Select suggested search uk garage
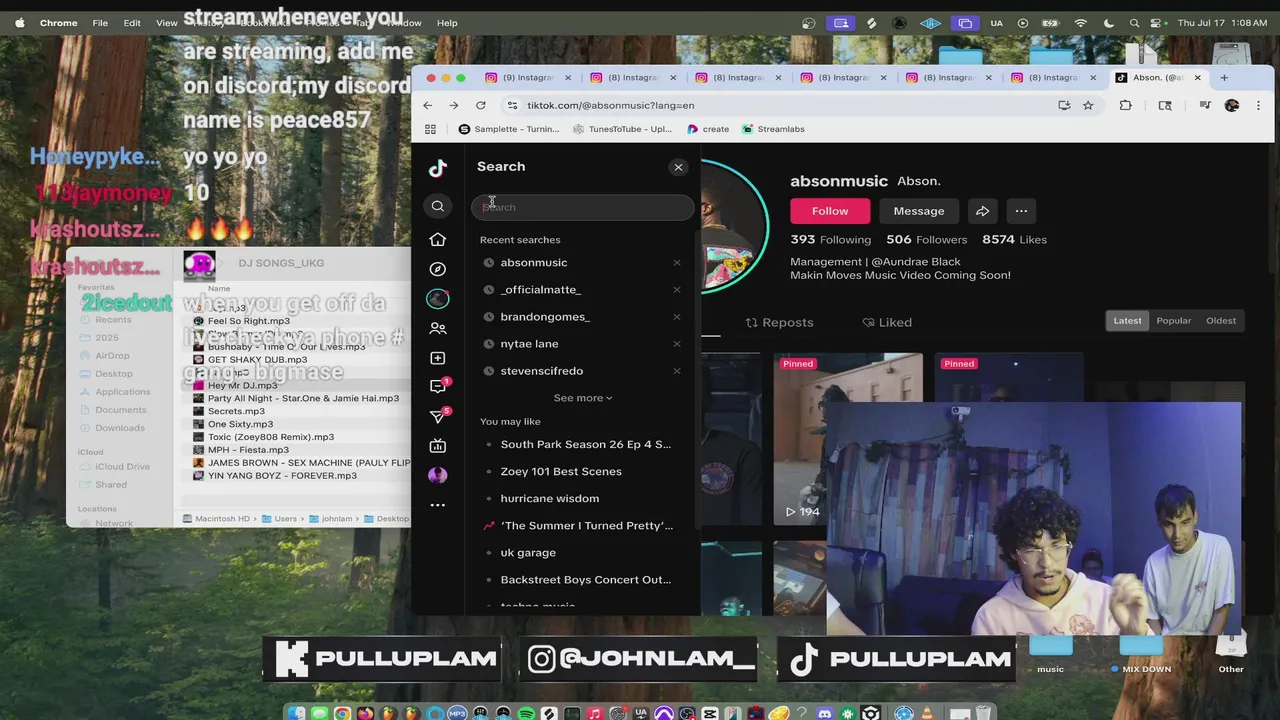 [x=528, y=553]
